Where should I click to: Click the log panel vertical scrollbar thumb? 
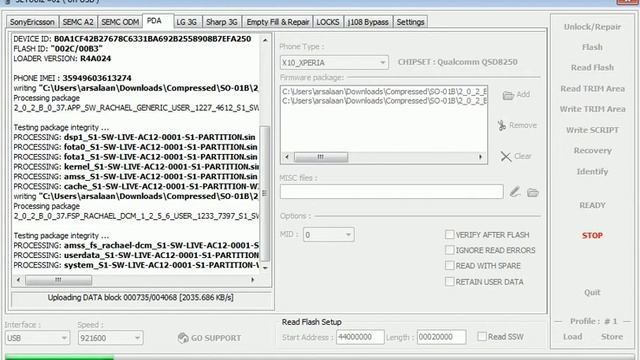click(x=265, y=193)
